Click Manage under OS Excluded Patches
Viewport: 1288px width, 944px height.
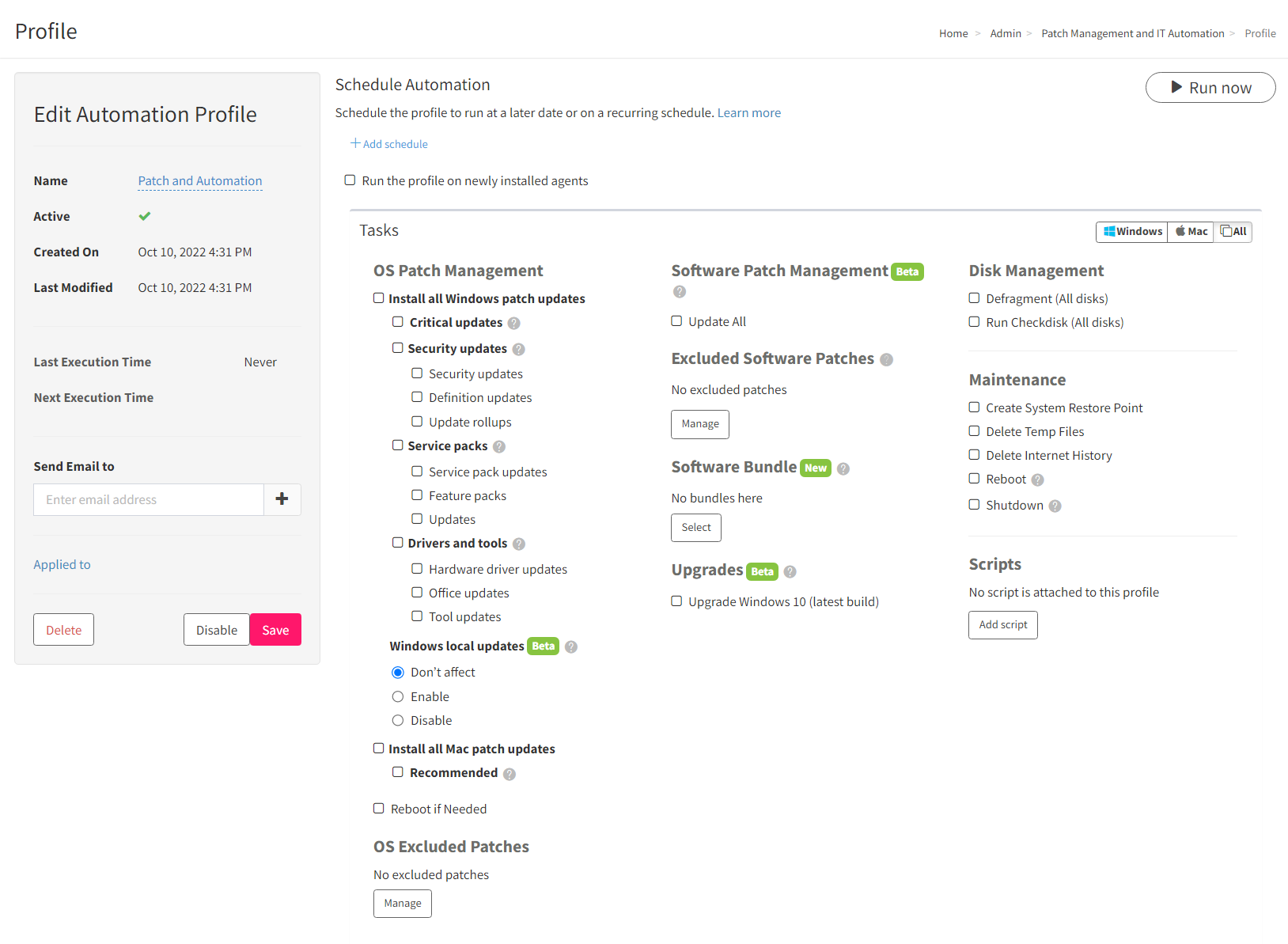point(403,904)
